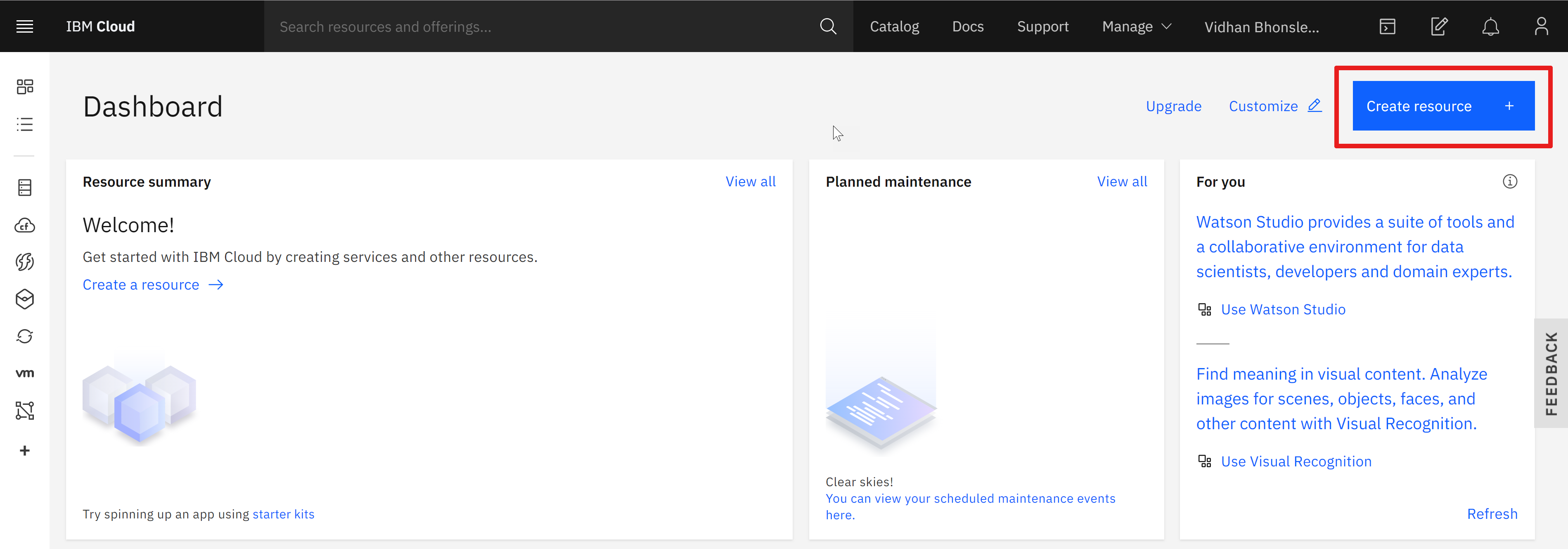This screenshot has width=1568, height=549.
Task: Open the Support menu item
Action: (1043, 26)
